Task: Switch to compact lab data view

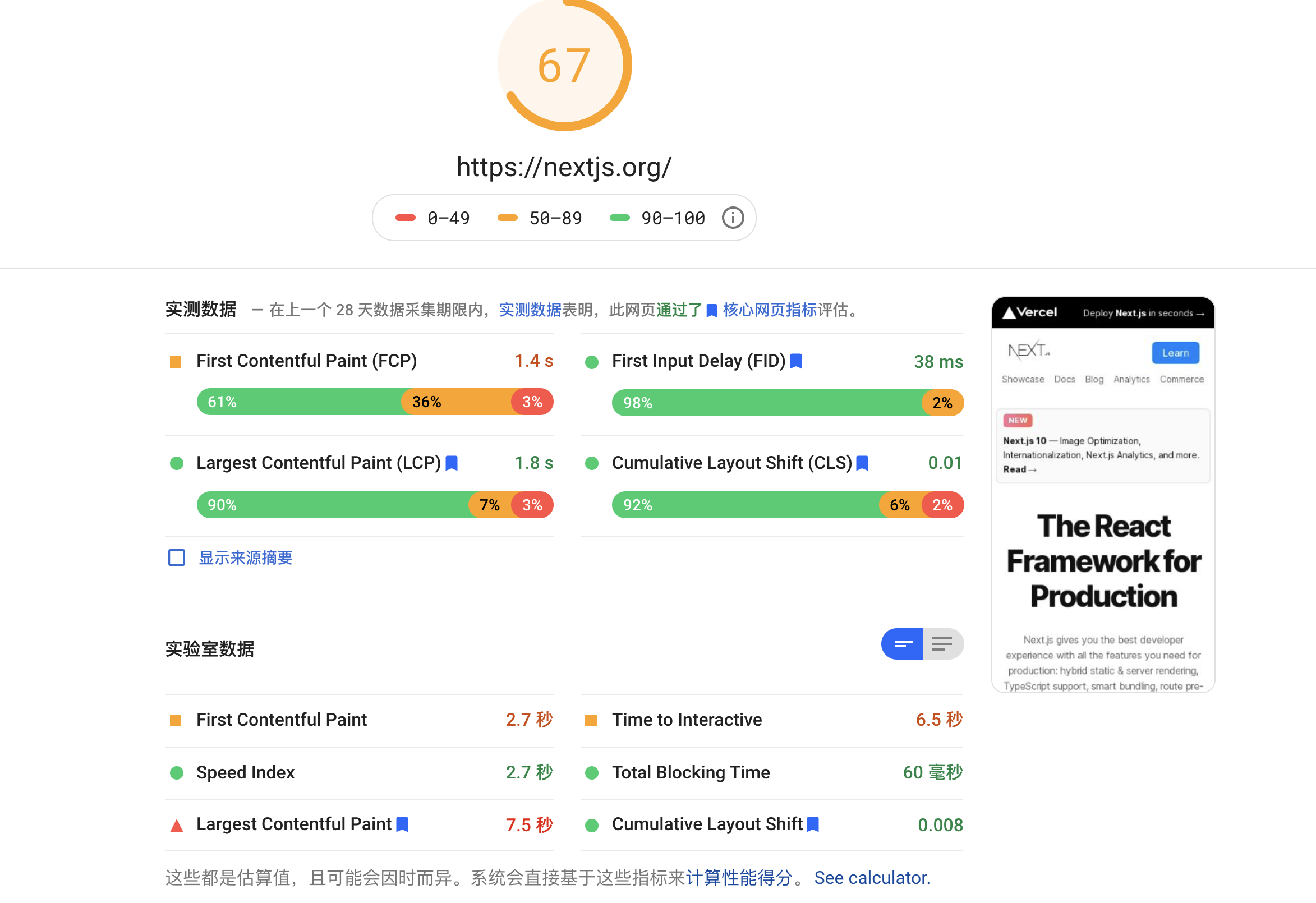Action: tap(902, 644)
